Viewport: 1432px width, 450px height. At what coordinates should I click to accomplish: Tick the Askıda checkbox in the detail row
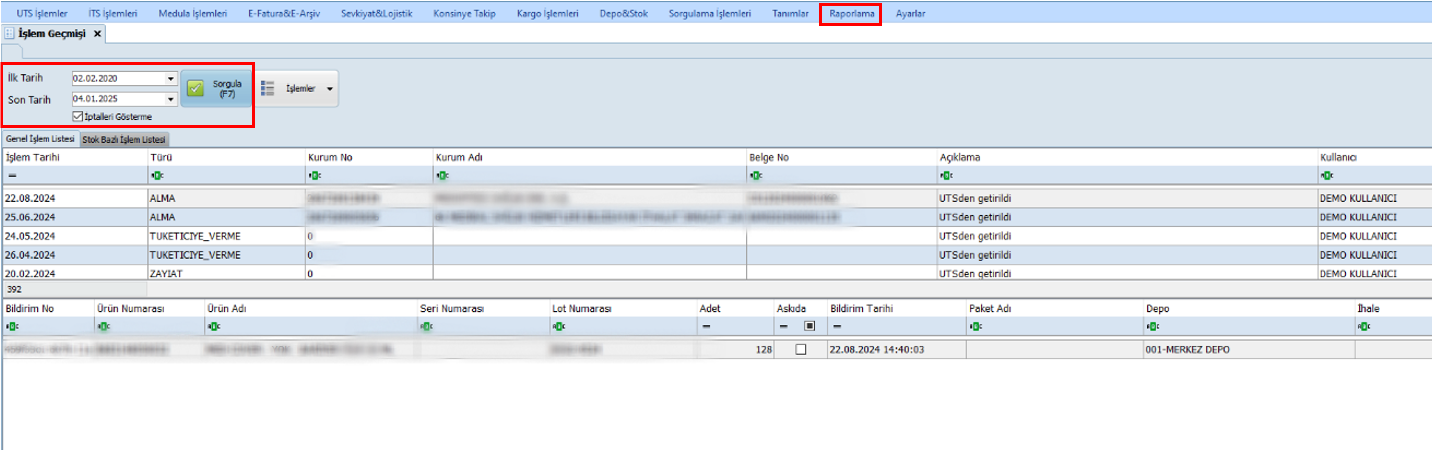pyautogui.click(x=799, y=350)
